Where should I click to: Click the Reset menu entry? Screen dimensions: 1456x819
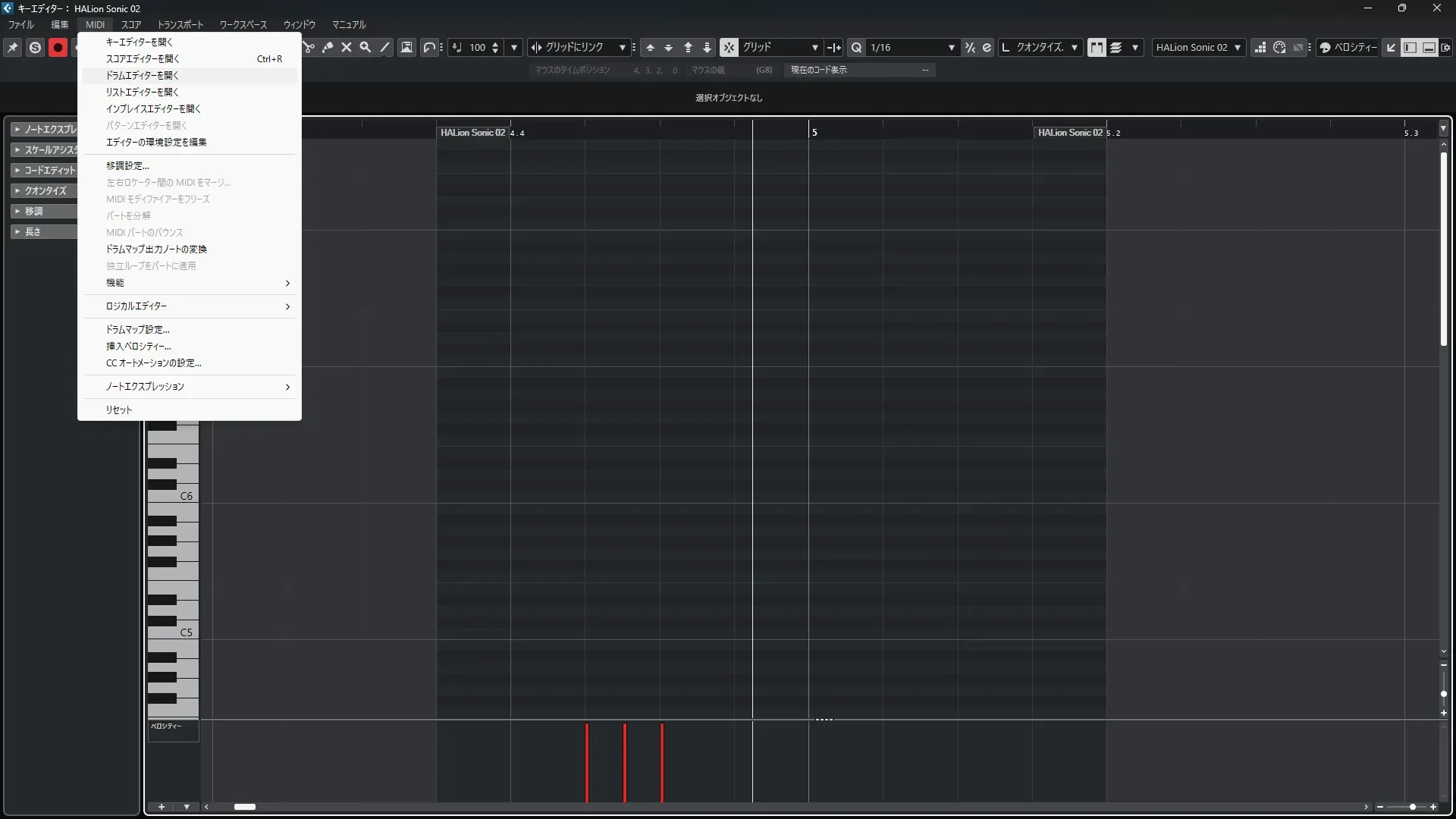[119, 409]
